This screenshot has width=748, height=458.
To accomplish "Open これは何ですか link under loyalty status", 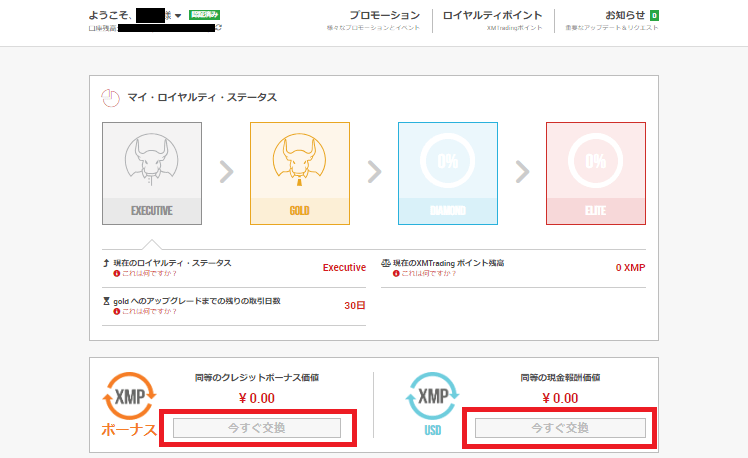I will point(149,273).
